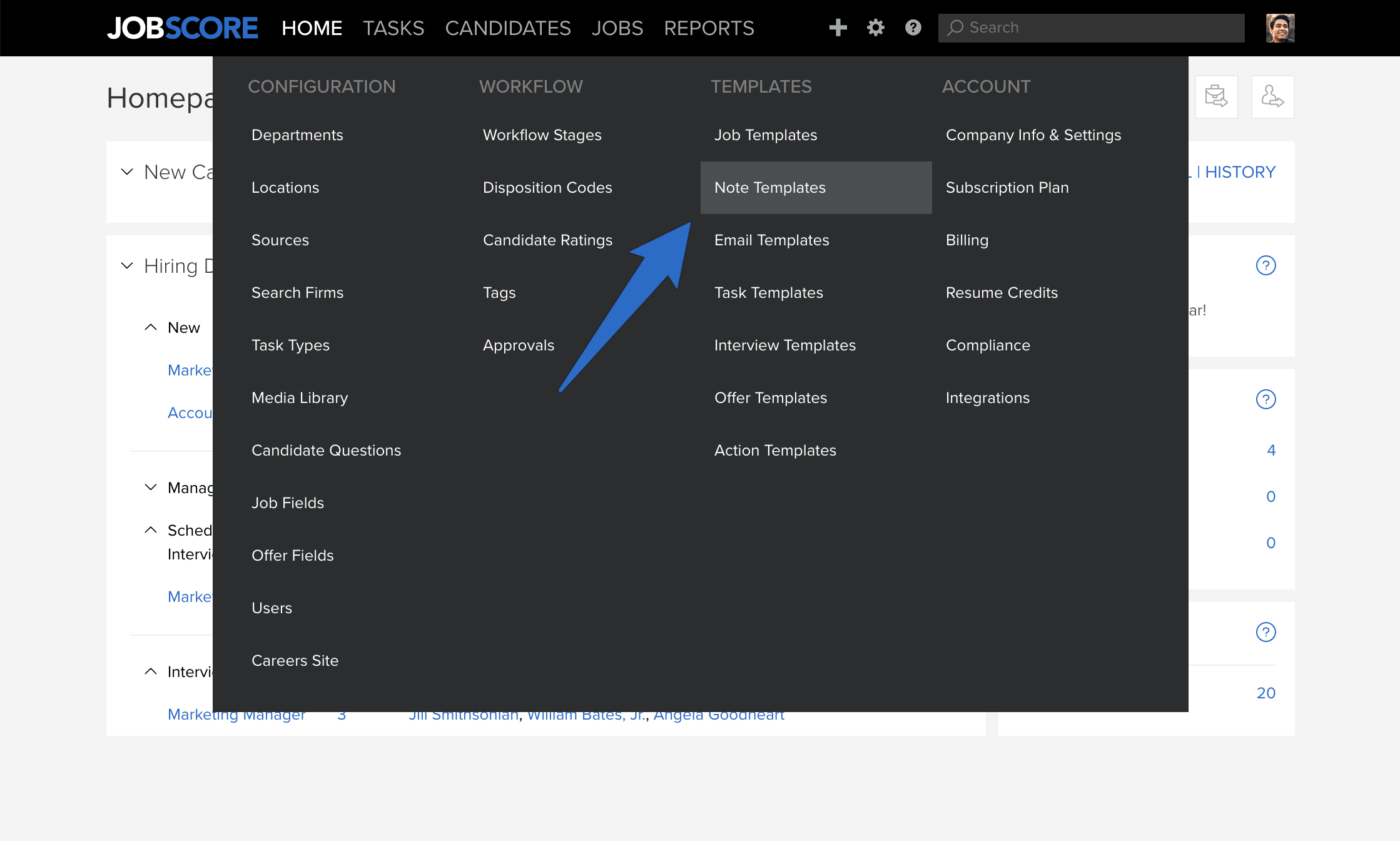Image resolution: width=1400 pixels, height=841 pixels.
Task: View the Subscription Plan
Action: click(x=1007, y=188)
